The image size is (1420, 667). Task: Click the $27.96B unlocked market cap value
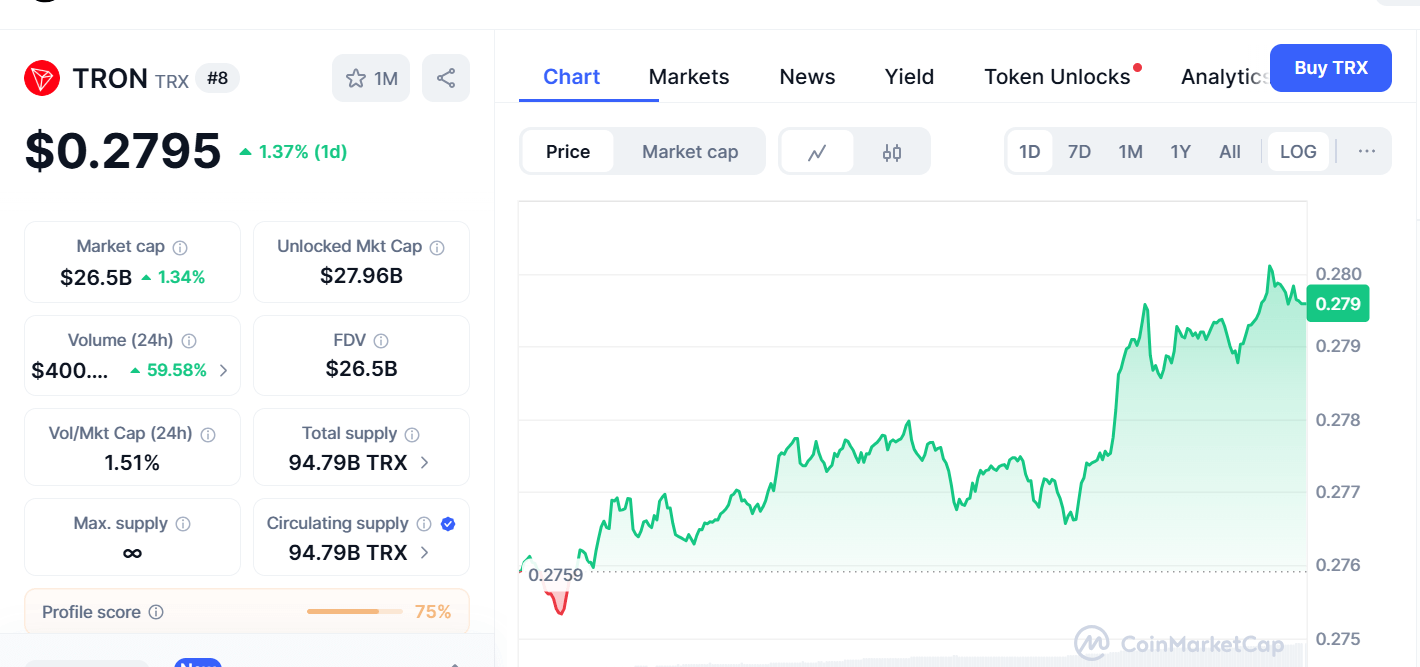(x=361, y=275)
